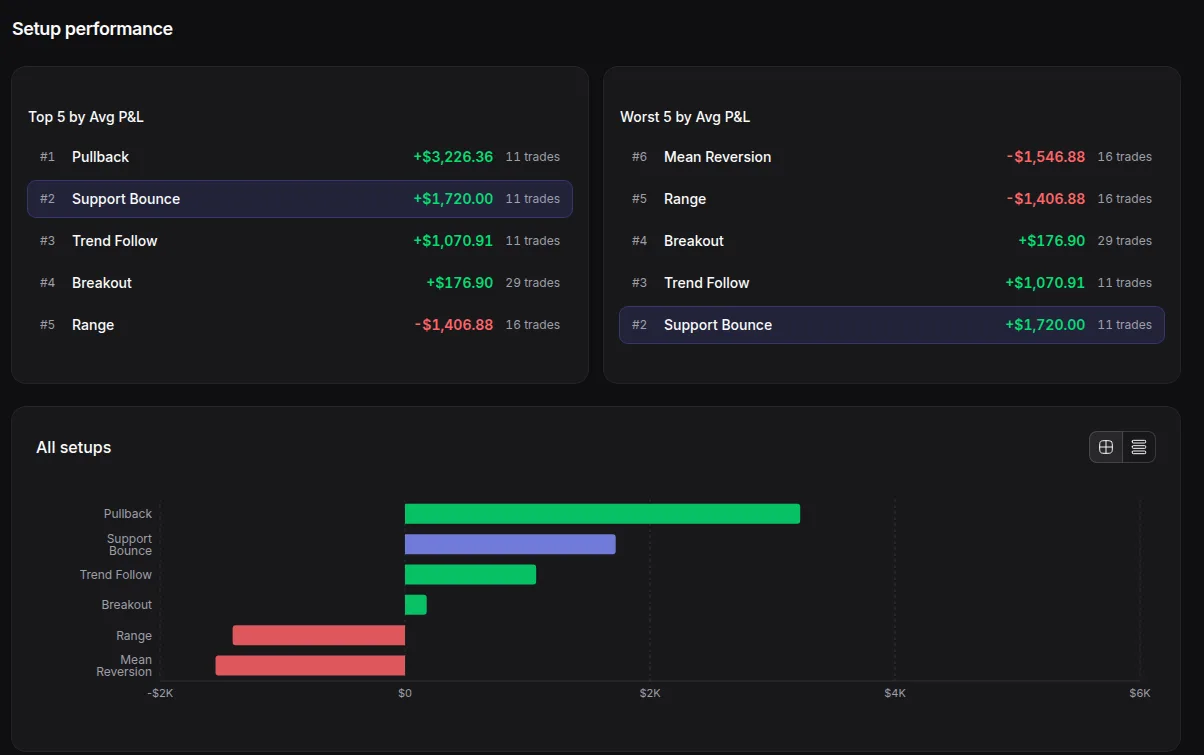Click the small green Breakout chart bar

point(416,605)
